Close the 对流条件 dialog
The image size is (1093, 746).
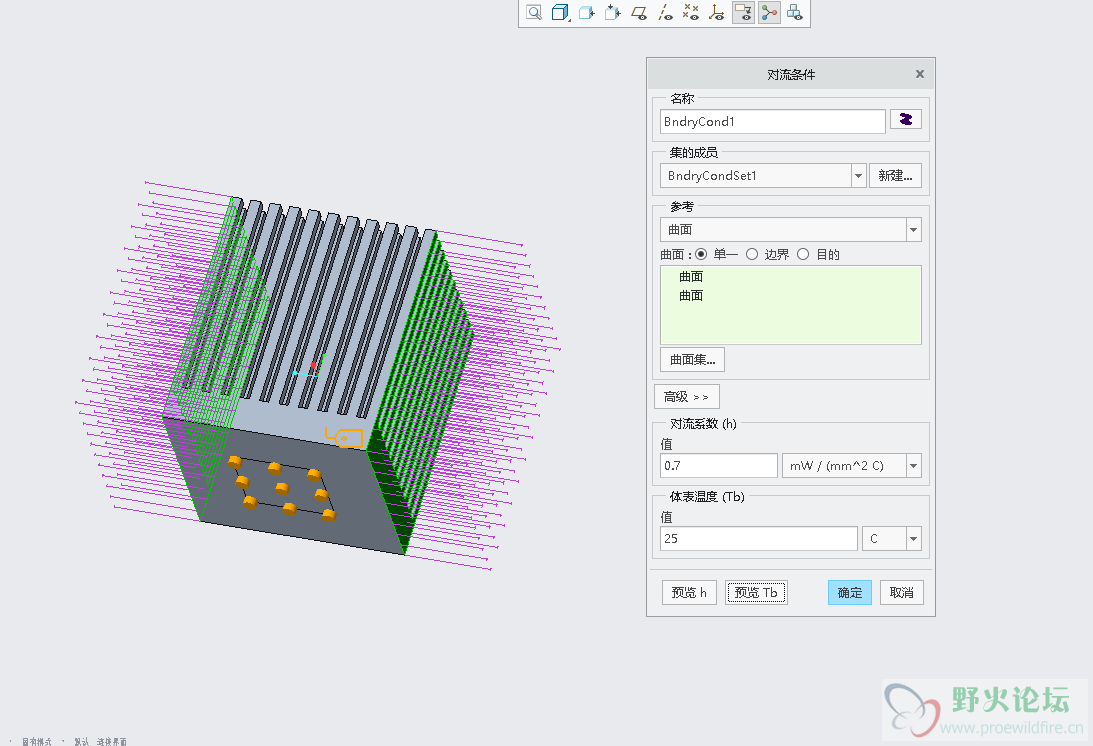coord(919,74)
